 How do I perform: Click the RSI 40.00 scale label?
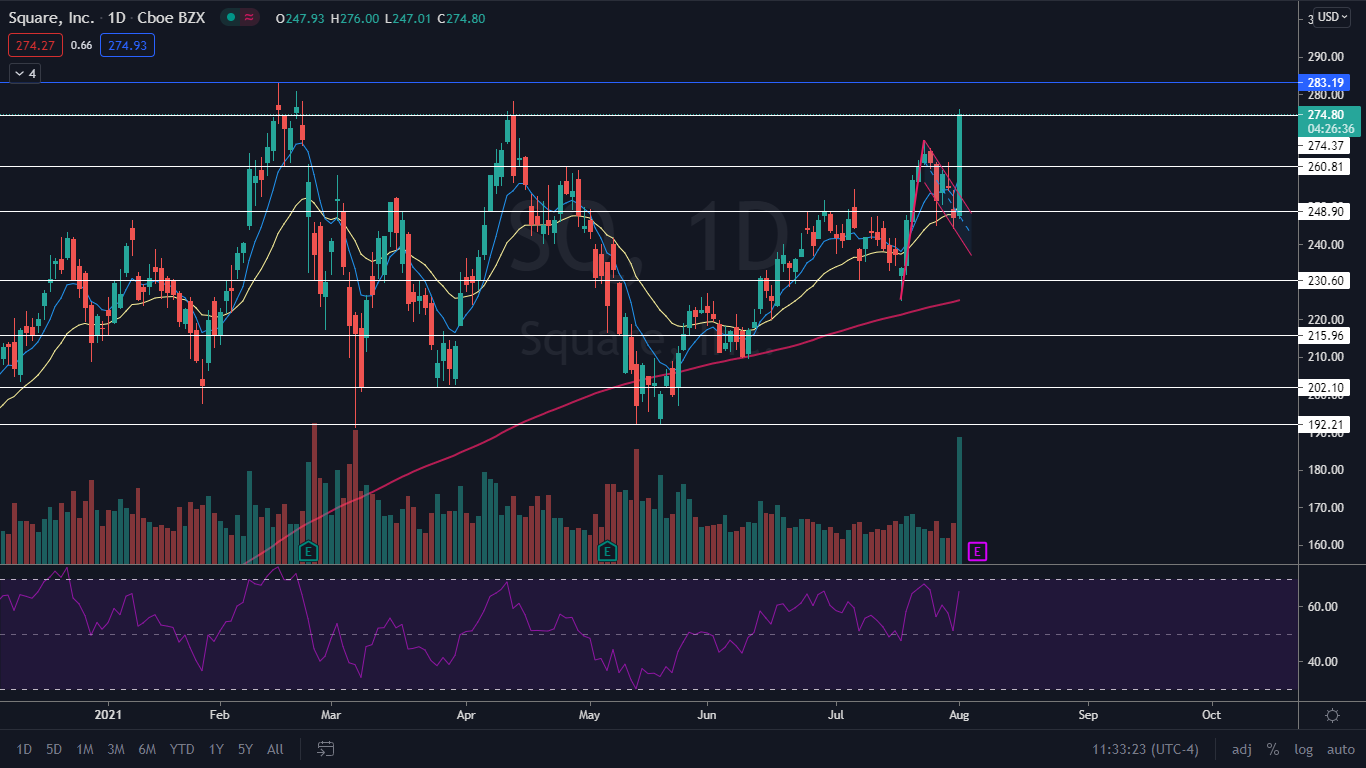1323,662
